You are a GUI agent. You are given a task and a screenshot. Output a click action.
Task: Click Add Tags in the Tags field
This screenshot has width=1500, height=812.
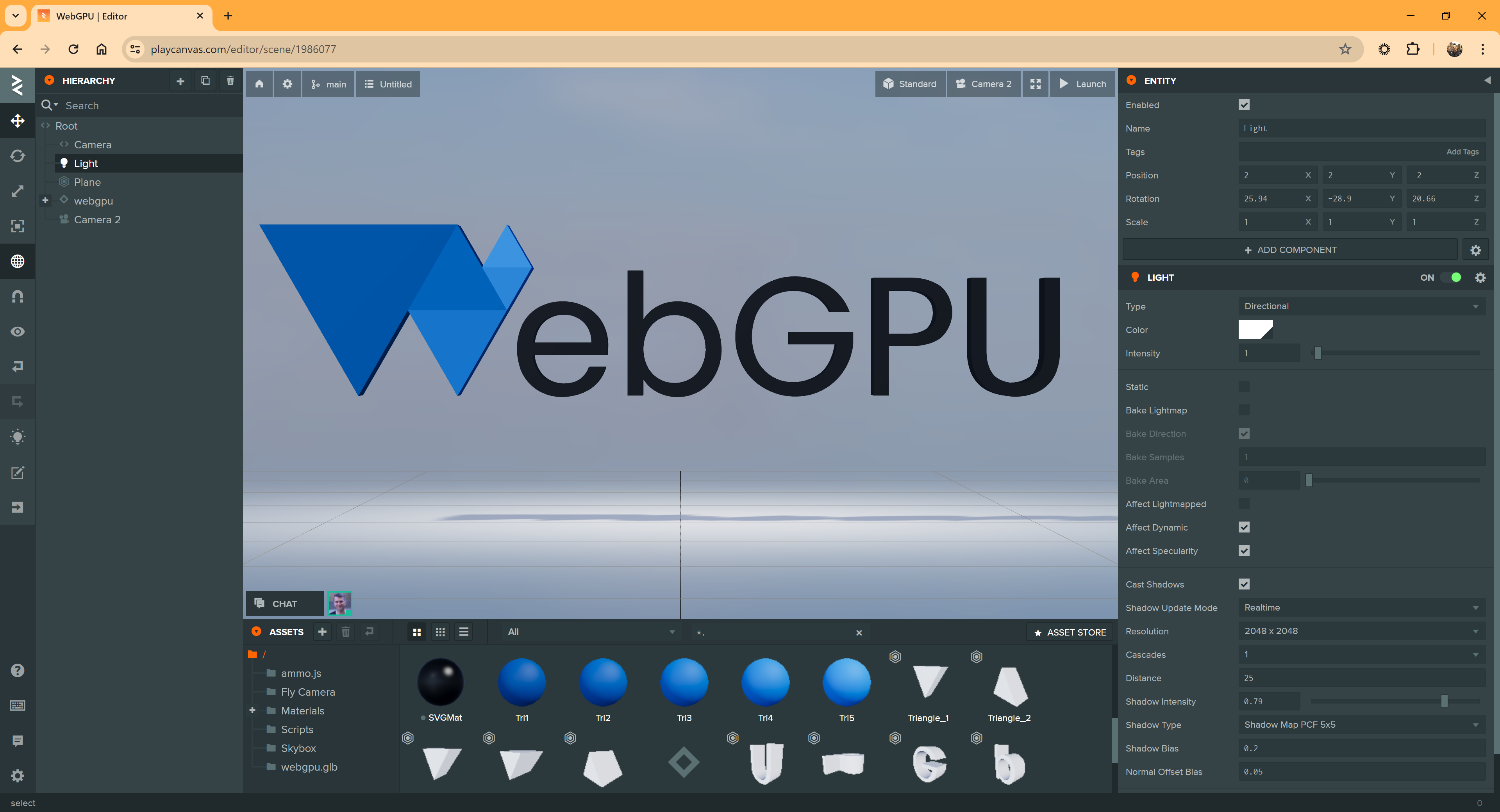(x=1462, y=152)
